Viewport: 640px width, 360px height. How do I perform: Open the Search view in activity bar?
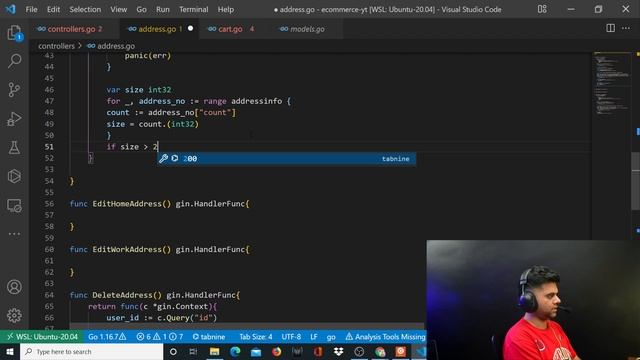pyautogui.click(x=14, y=61)
